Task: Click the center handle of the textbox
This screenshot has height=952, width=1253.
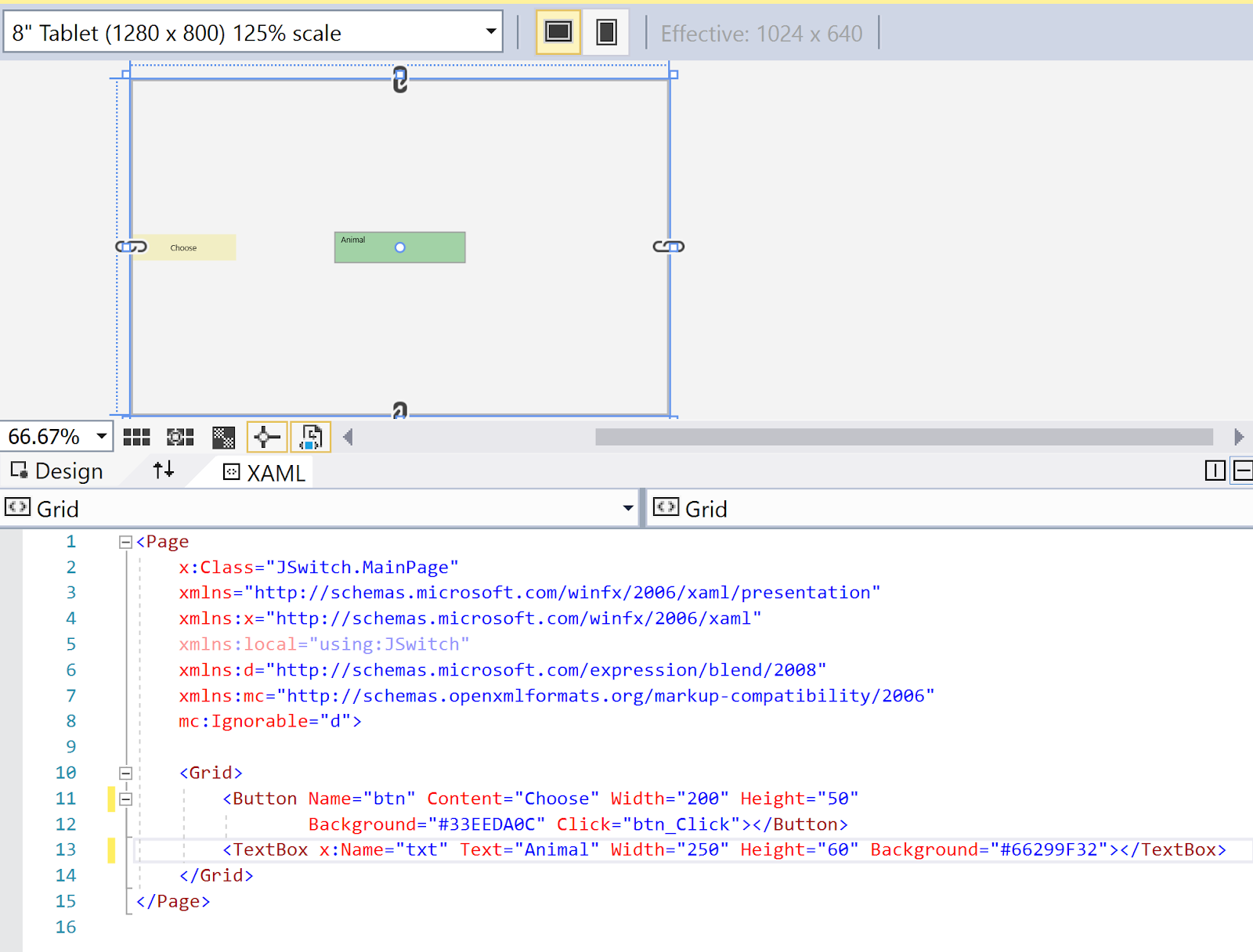Action: (400, 247)
